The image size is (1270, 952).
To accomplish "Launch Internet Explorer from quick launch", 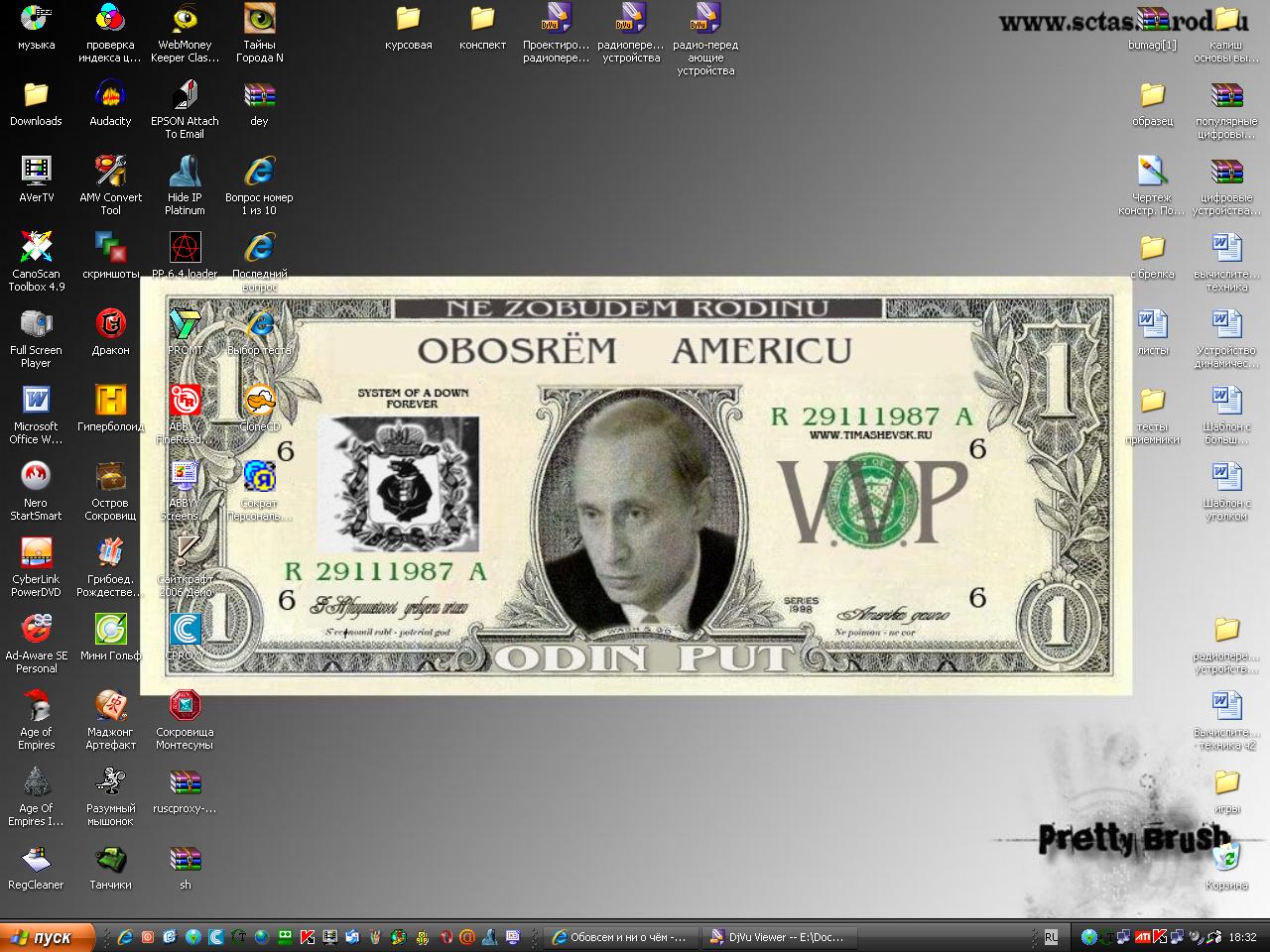I will (125, 937).
